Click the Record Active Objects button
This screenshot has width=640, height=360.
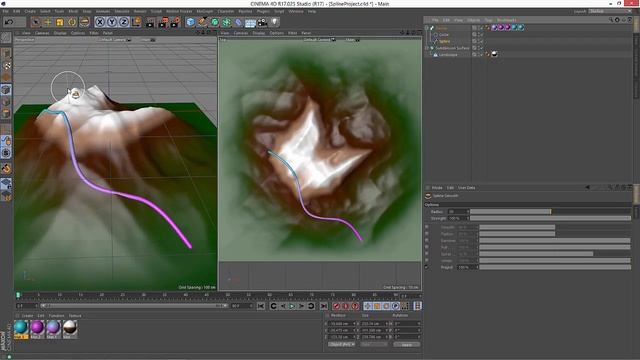pos(336,306)
